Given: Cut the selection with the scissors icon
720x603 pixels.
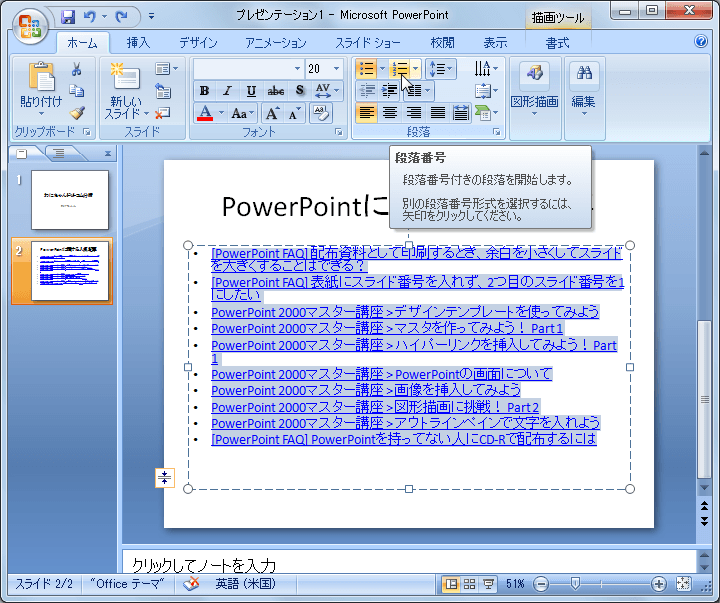Looking at the screenshot, I should 76,69.
